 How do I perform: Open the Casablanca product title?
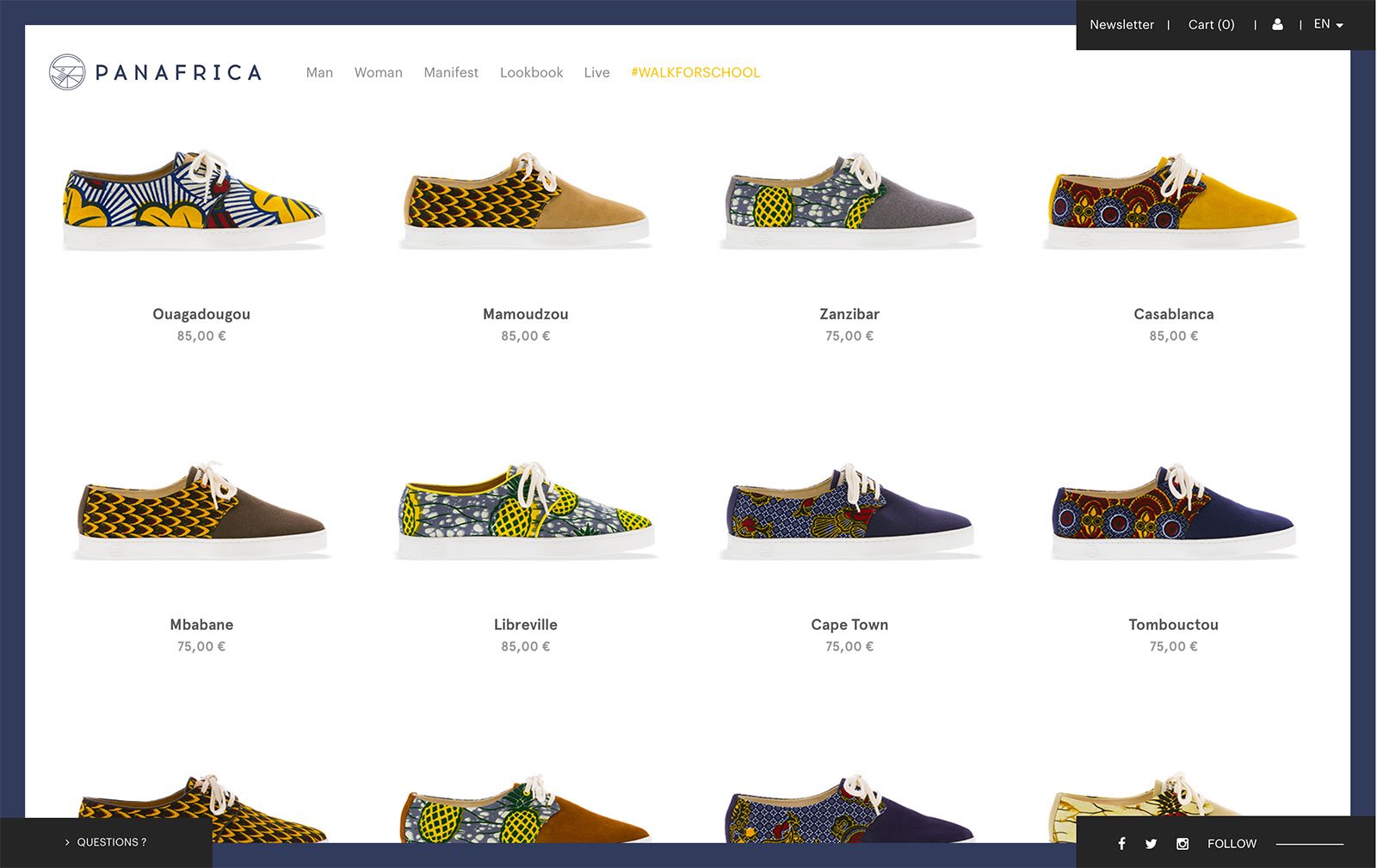click(x=1174, y=314)
